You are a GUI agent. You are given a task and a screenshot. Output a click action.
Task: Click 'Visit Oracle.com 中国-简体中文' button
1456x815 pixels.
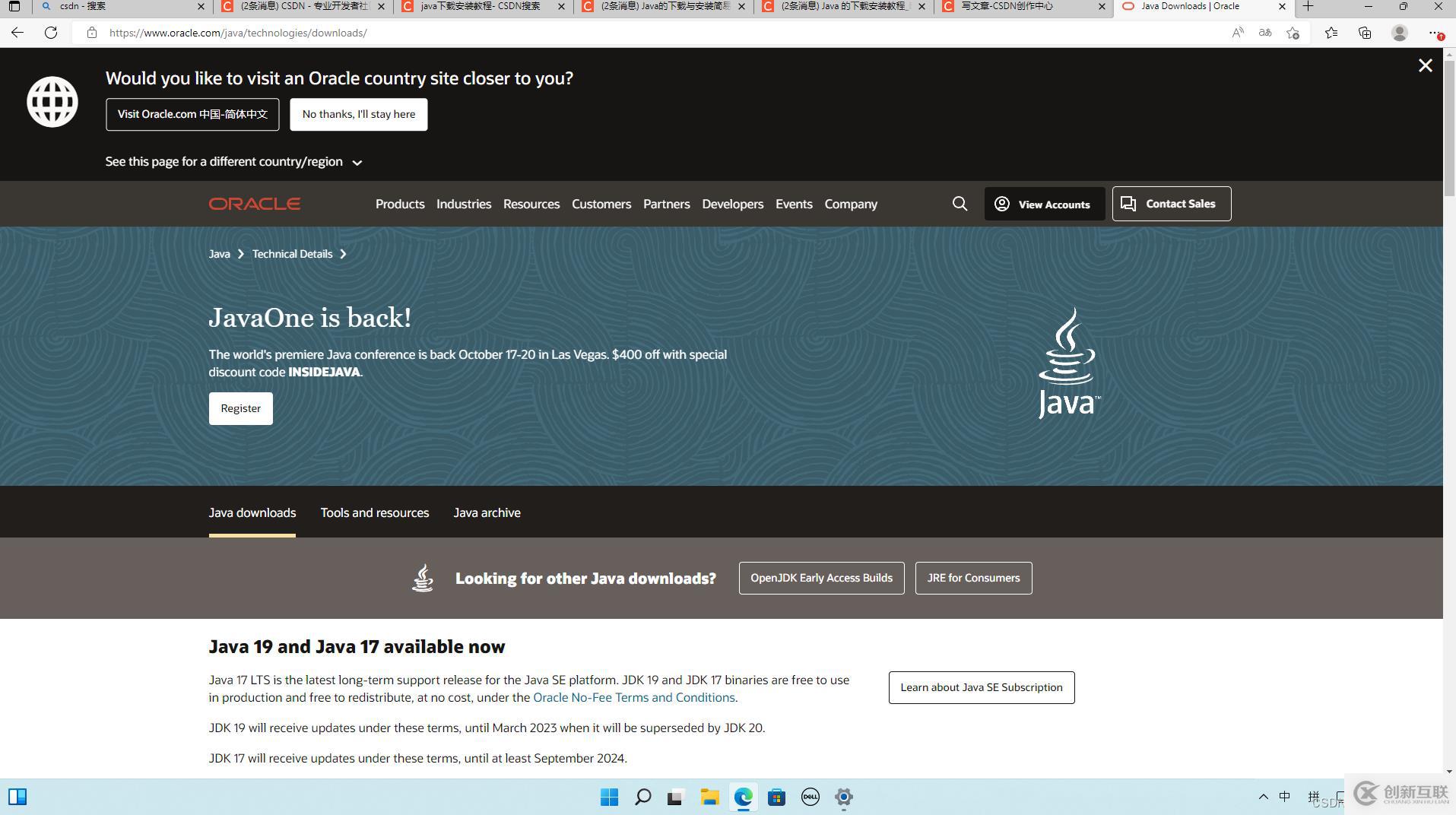192,114
